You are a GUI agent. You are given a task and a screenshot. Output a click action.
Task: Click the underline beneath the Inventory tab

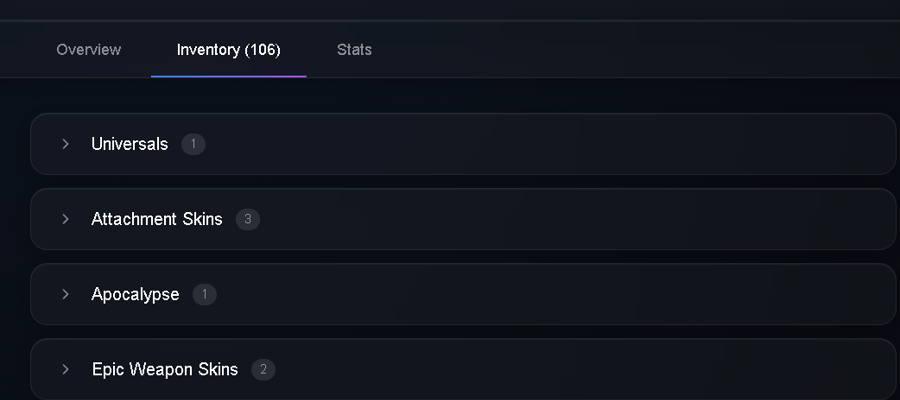click(x=228, y=76)
